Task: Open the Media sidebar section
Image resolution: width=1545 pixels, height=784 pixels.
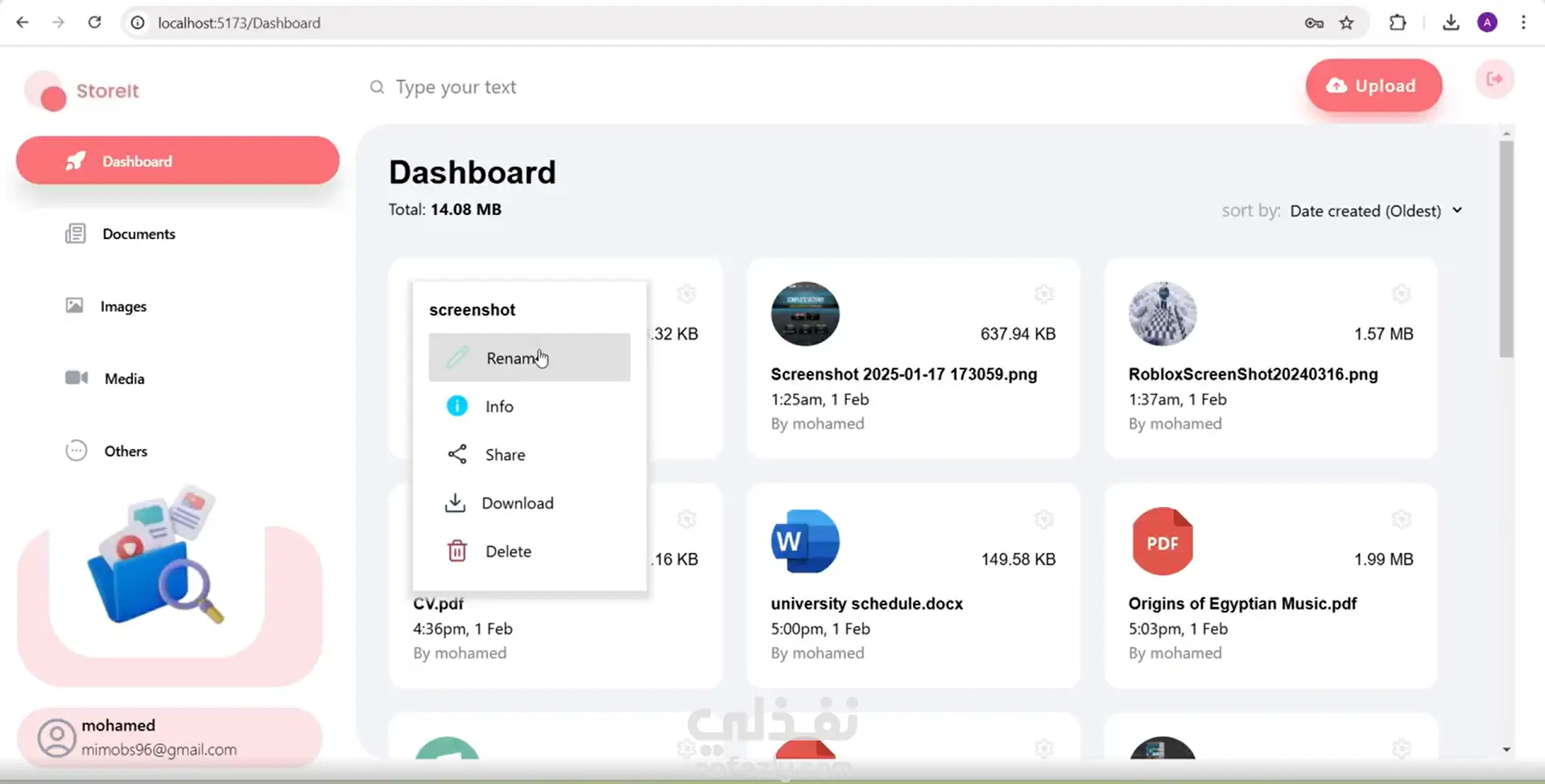Action: pos(178,378)
